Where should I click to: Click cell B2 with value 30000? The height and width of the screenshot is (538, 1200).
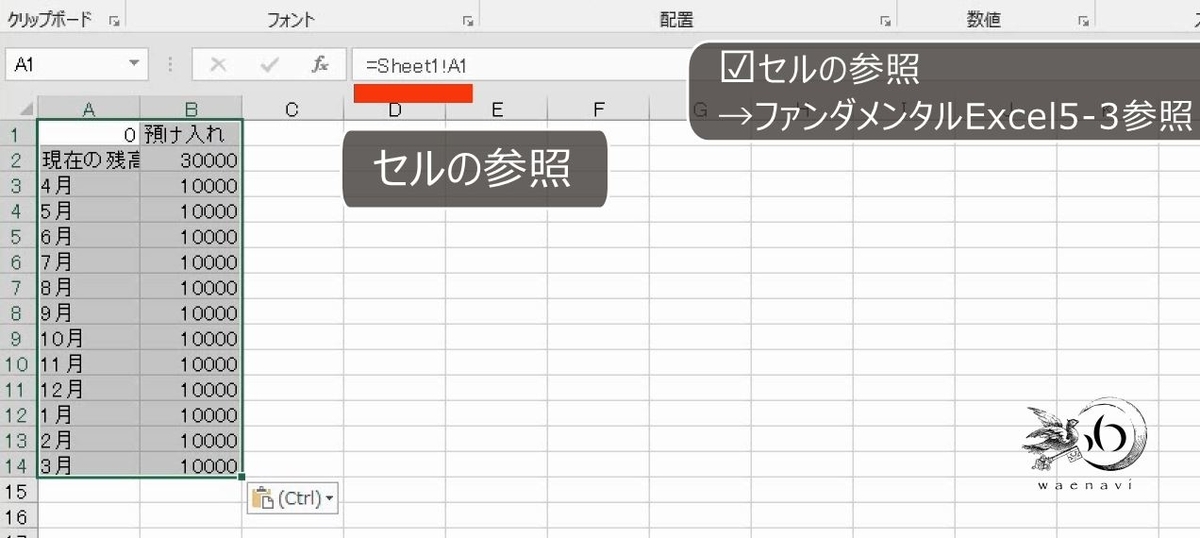tap(191, 159)
